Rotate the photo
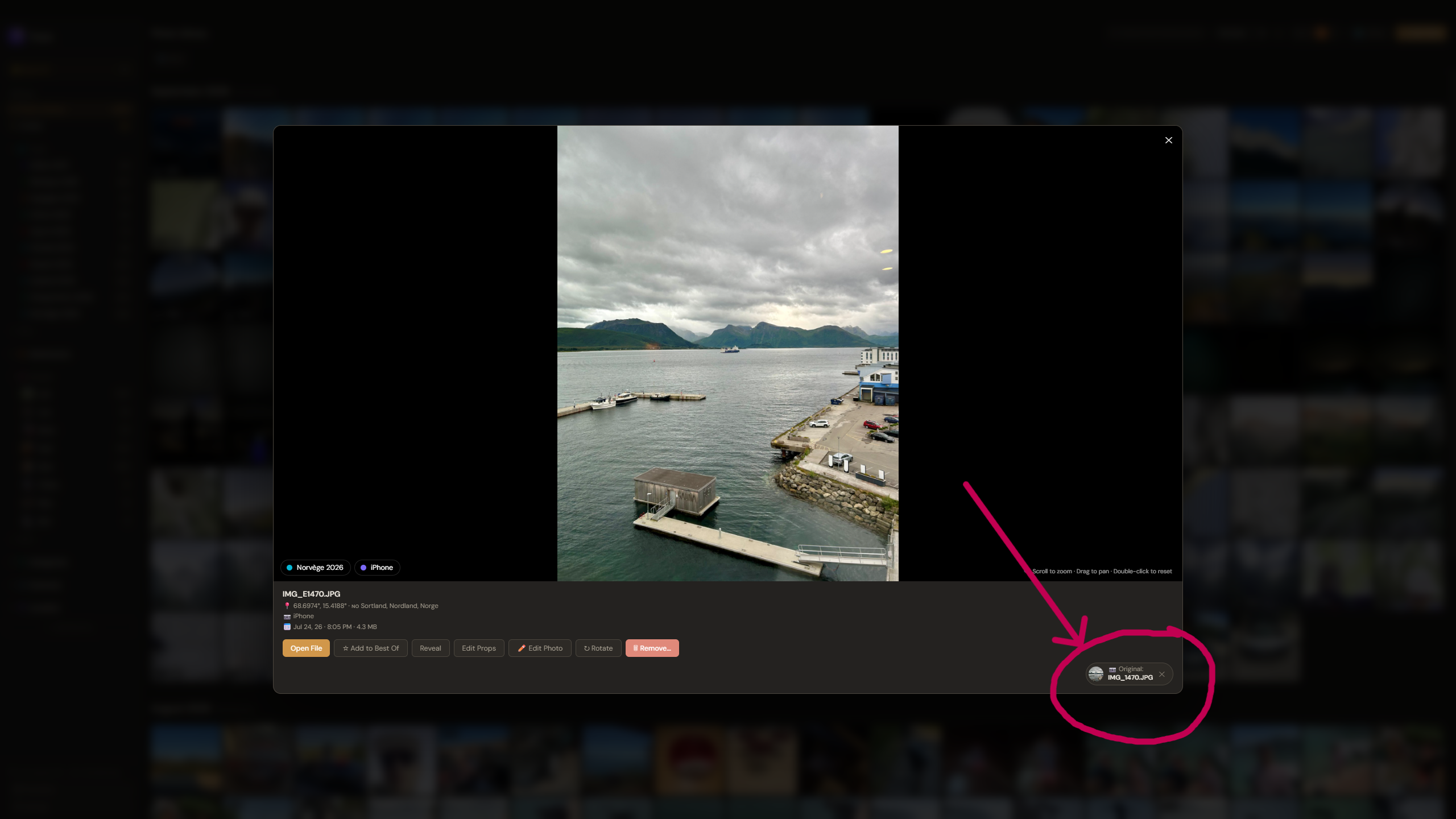 tap(598, 648)
